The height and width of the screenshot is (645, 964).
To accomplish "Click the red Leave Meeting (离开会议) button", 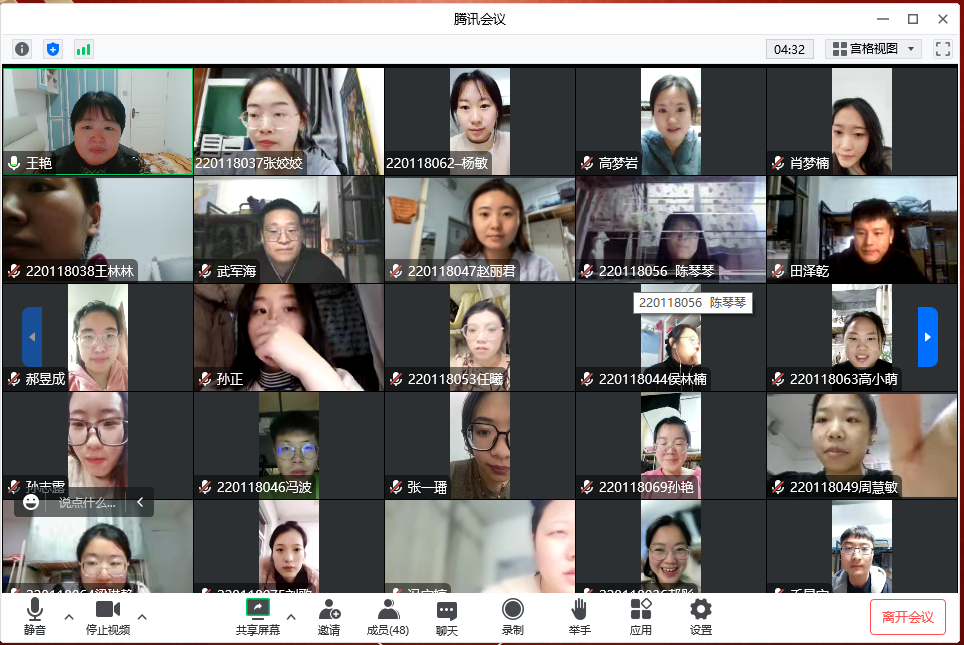I will pos(907,617).
